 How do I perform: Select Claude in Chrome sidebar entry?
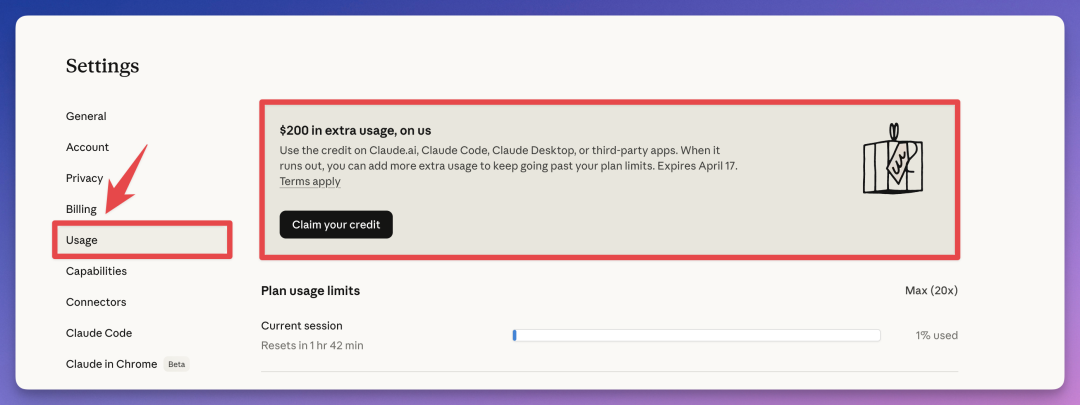(x=111, y=364)
